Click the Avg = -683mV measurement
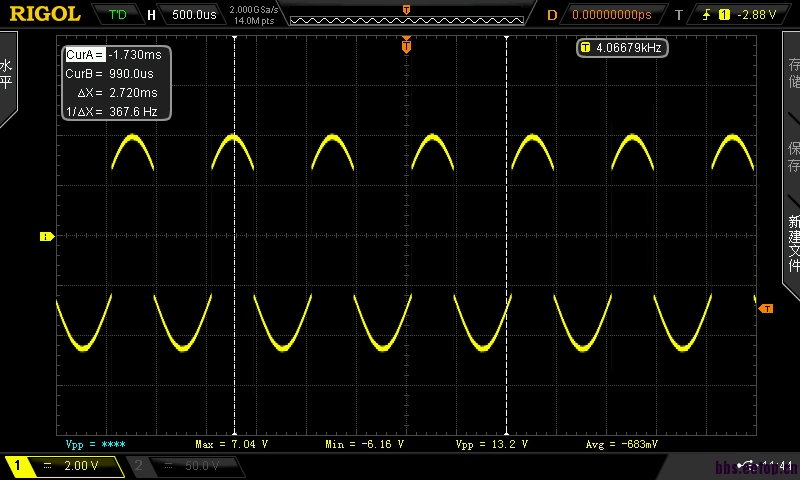800x480 pixels. coord(621,444)
